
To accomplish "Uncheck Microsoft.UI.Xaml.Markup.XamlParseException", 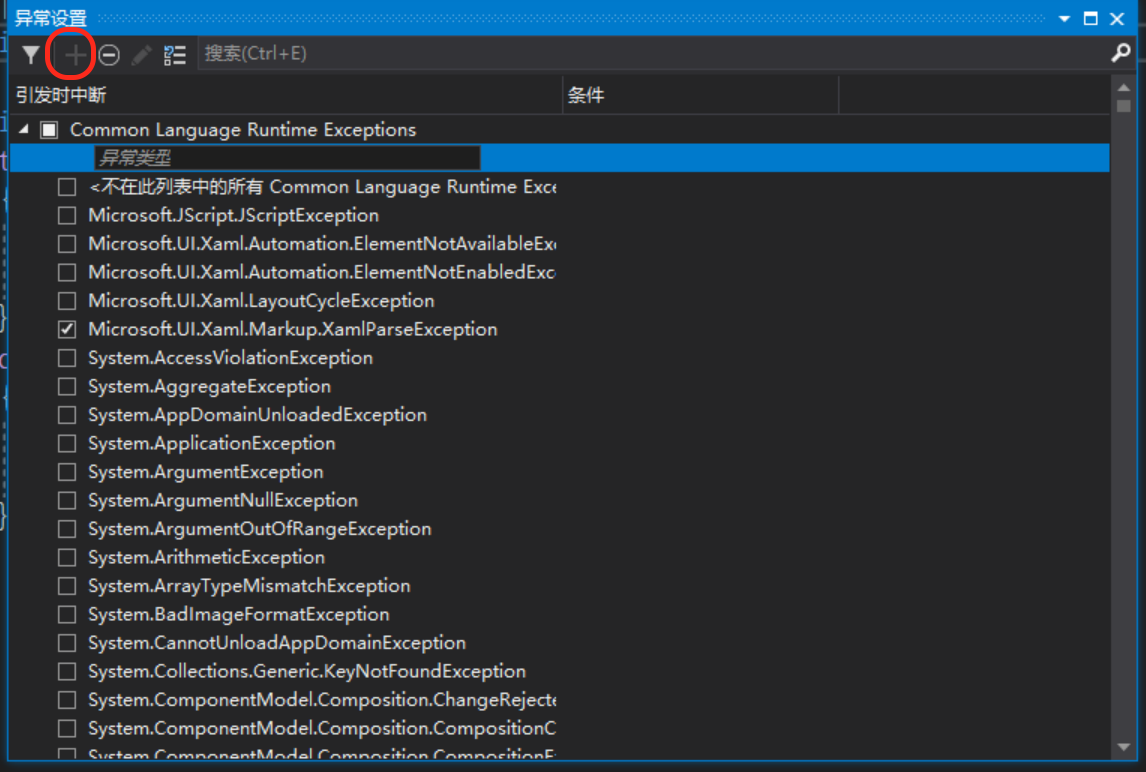I will [67, 329].
